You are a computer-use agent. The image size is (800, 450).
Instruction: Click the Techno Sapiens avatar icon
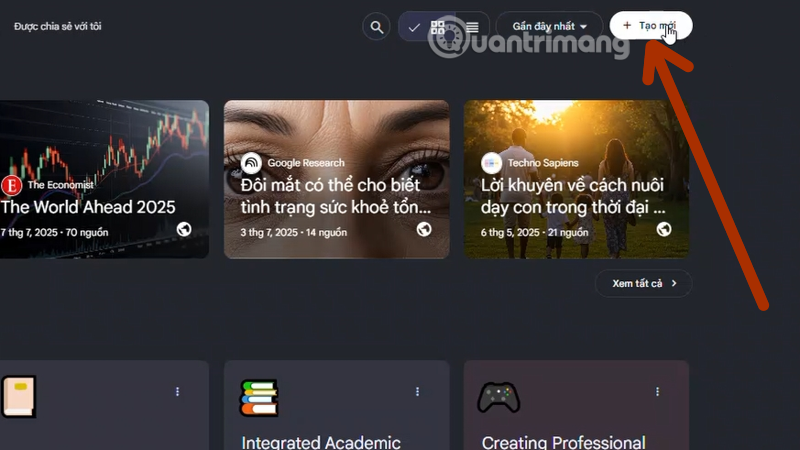491,163
